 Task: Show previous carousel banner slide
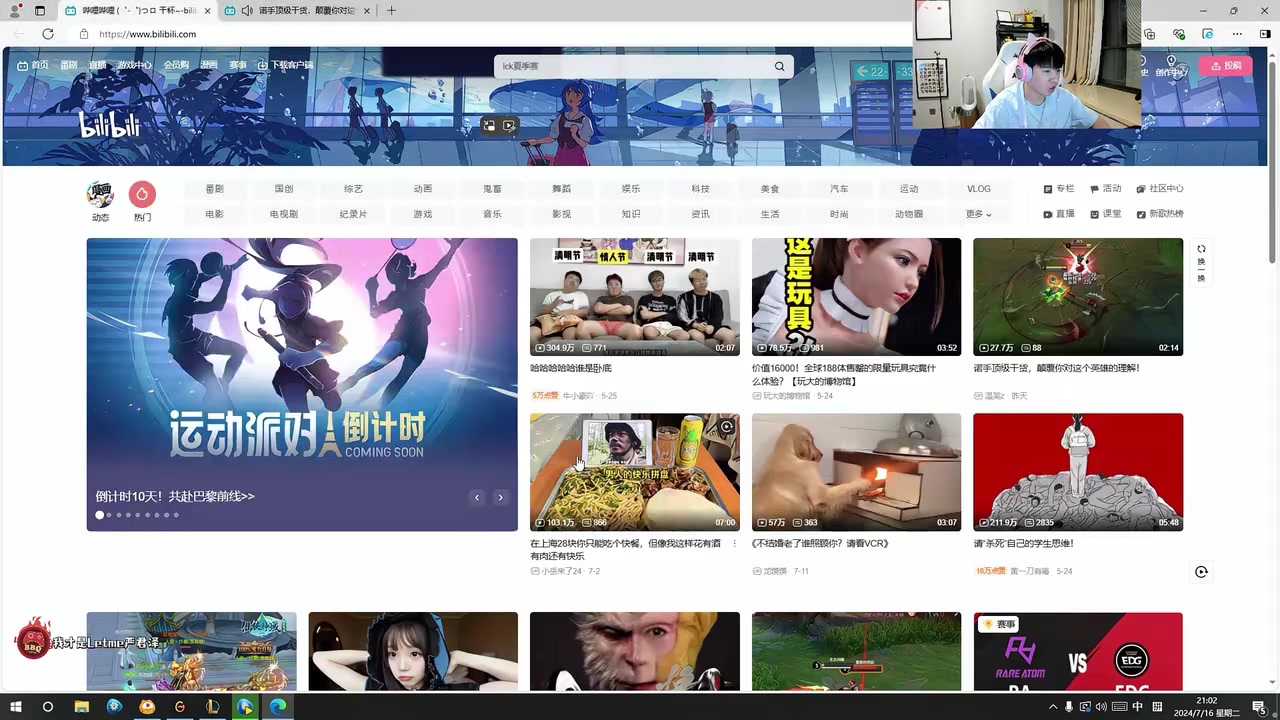477,497
